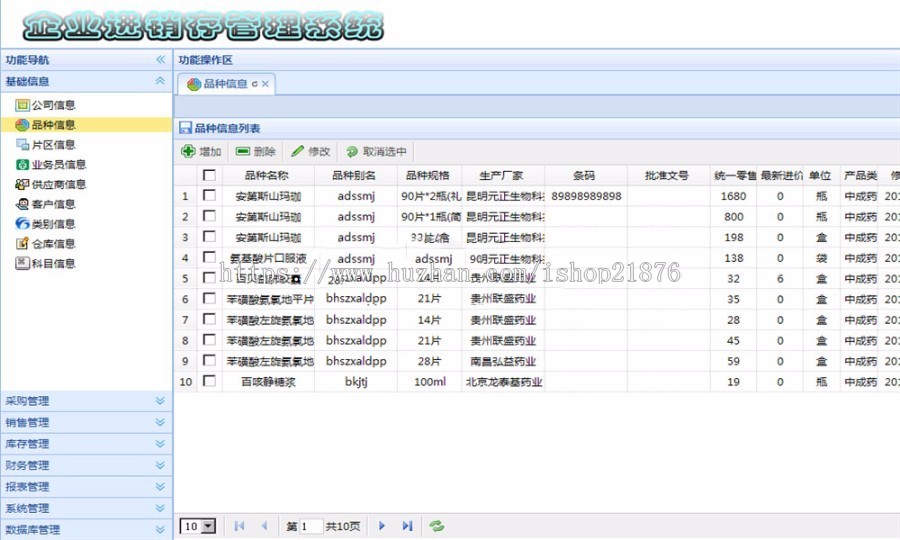Check the box for row 6 苯磺酸氨氯地平片
The height and width of the screenshot is (540, 900).
[x=210, y=299]
